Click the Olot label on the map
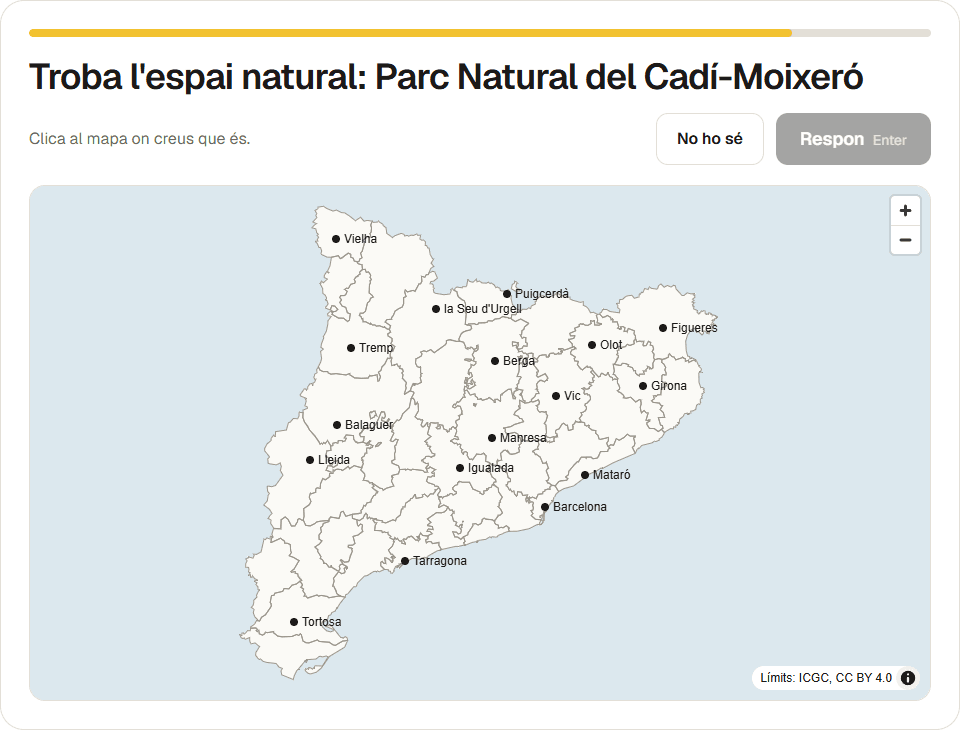 click(611, 345)
